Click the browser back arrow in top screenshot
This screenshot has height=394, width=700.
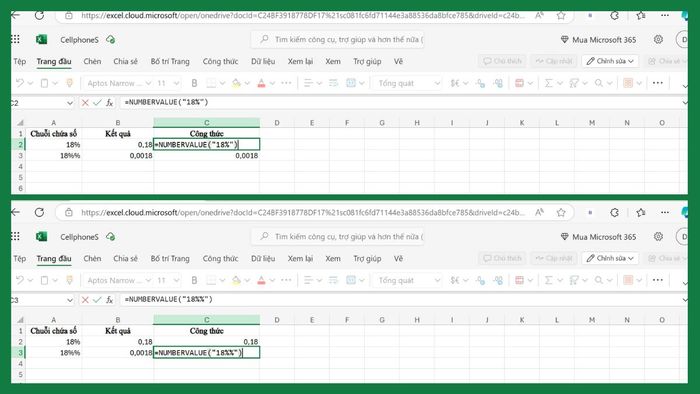[16, 15]
